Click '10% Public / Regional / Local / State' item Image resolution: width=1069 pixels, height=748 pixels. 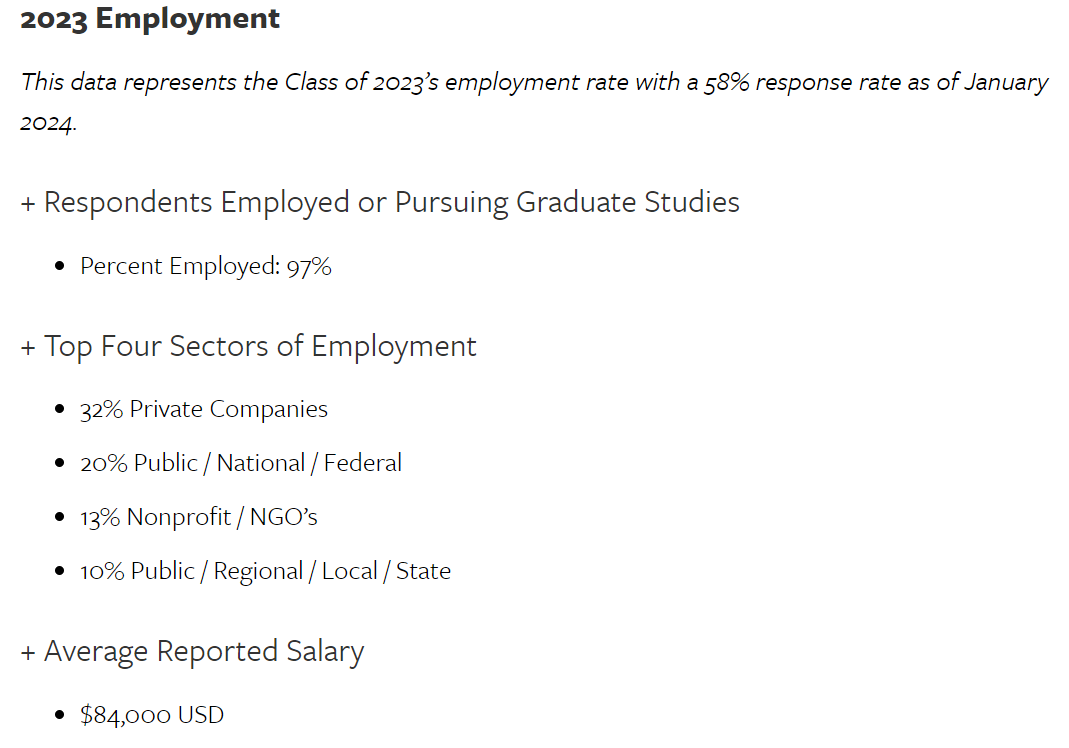(x=265, y=571)
